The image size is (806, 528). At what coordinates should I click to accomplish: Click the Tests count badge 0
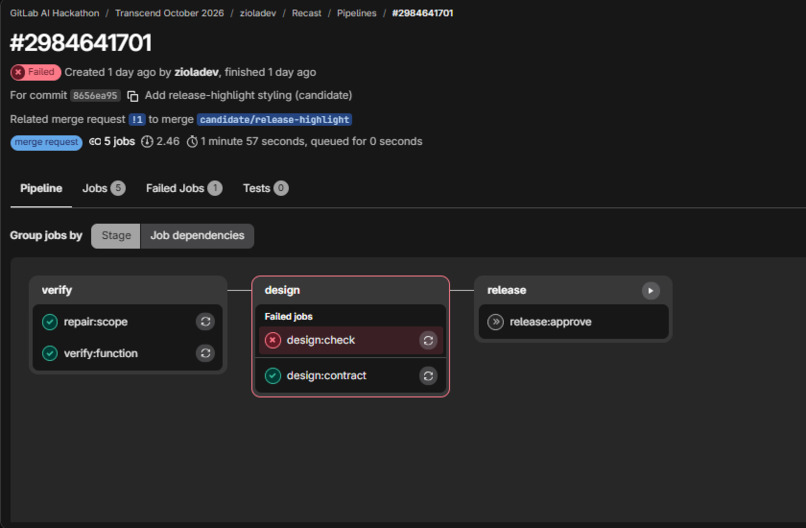pos(281,188)
